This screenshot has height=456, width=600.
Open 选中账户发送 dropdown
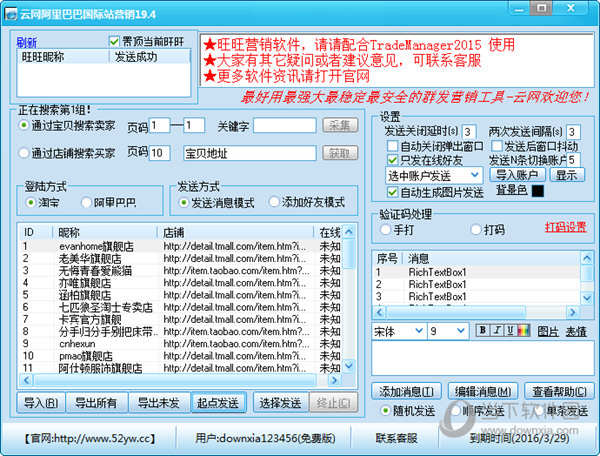pyautogui.click(x=434, y=176)
